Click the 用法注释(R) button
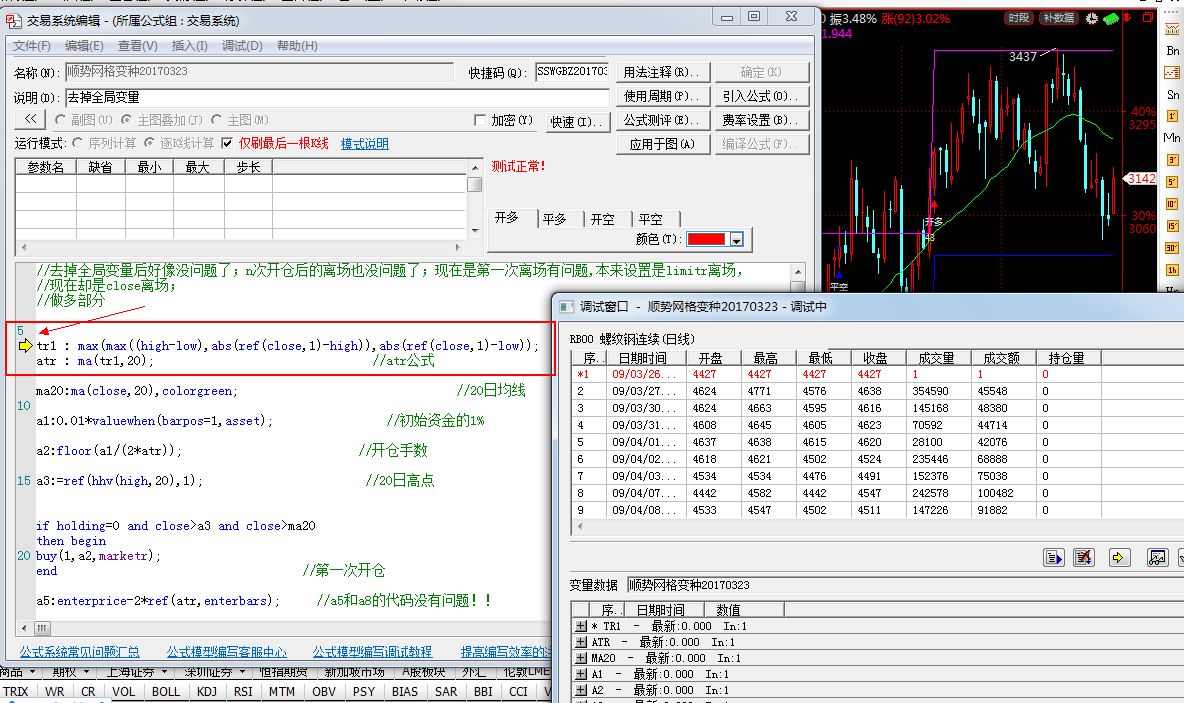The image size is (1184, 703). click(x=661, y=72)
